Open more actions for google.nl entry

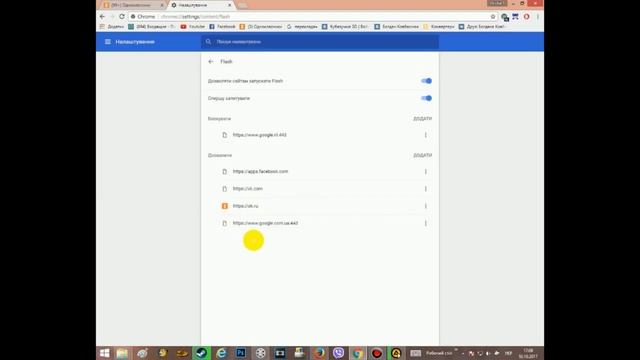click(425, 135)
